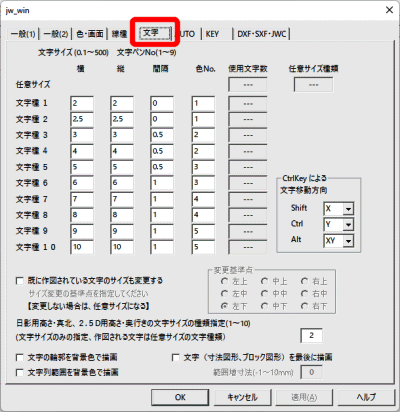Click the 文字種 5 spacing input field
This screenshot has width=400, height=412.
tap(162, 167)
